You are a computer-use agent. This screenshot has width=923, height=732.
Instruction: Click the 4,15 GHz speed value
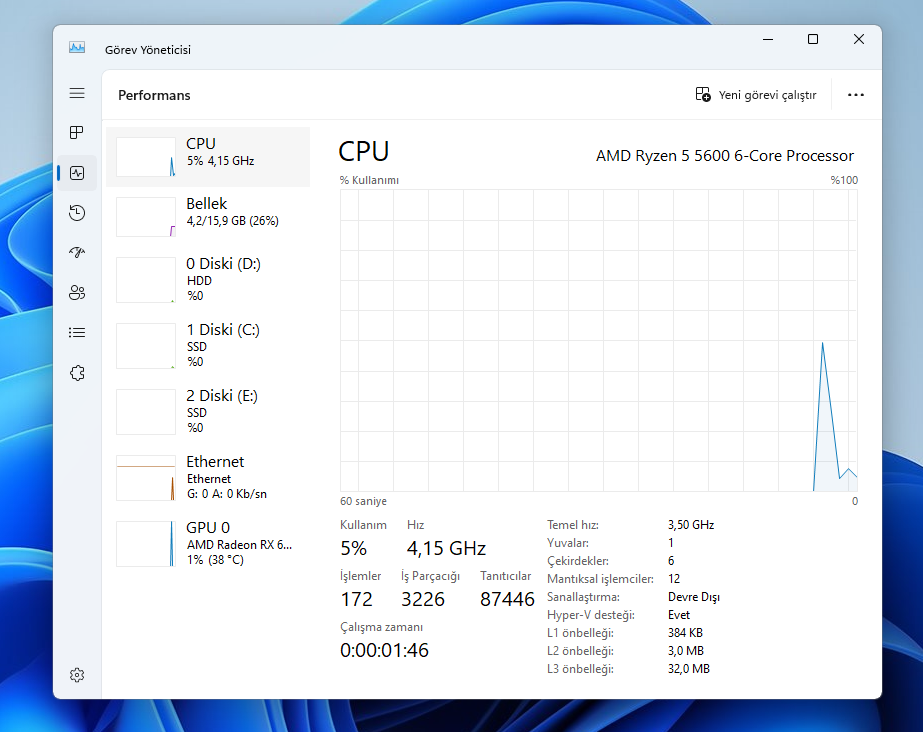(x=446, y=548)
